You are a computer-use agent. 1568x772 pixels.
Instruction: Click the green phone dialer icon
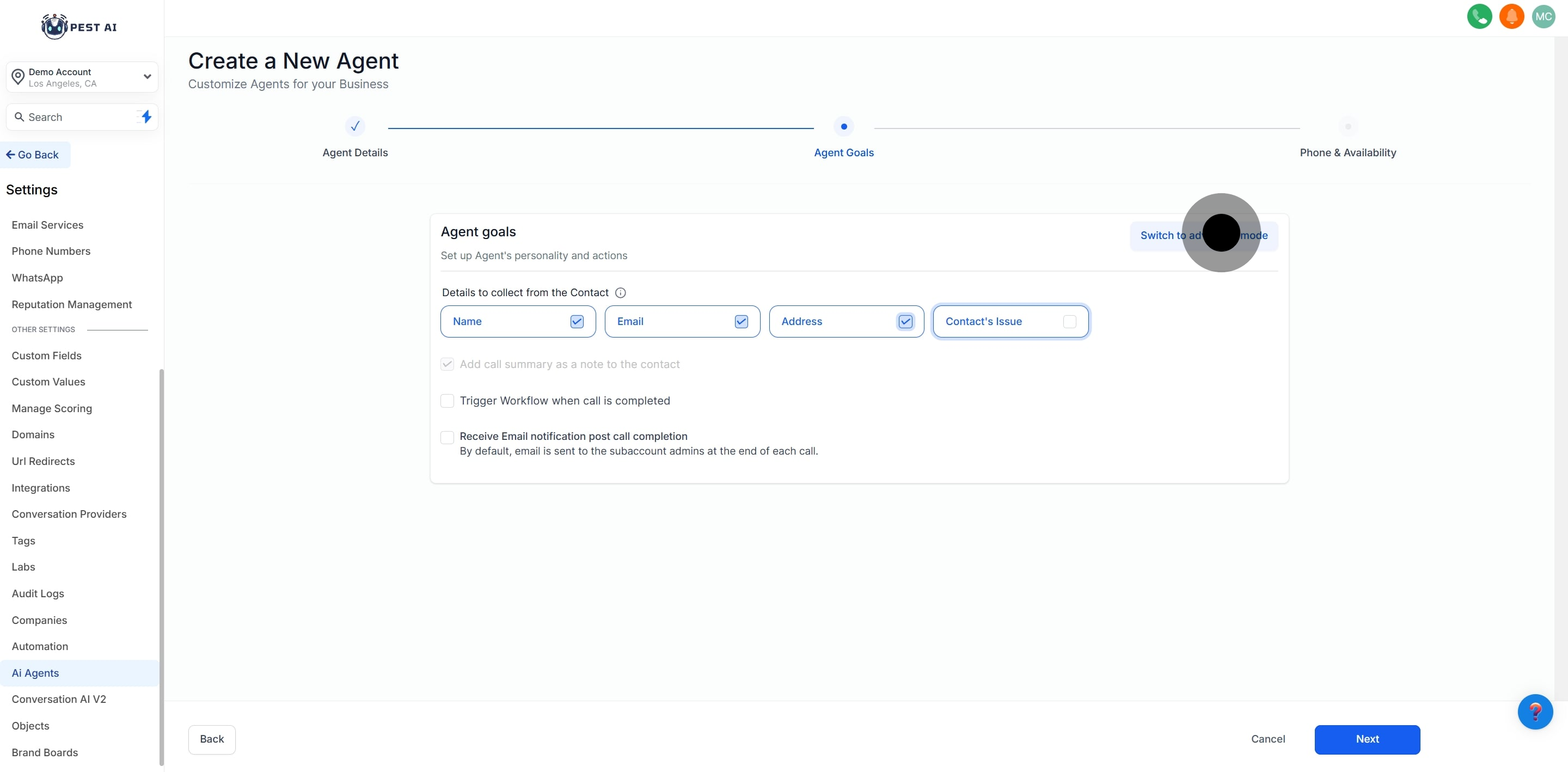[1479, 16]
